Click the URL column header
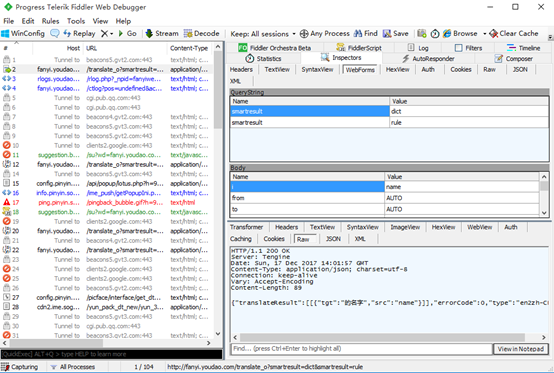 [125, 48]
